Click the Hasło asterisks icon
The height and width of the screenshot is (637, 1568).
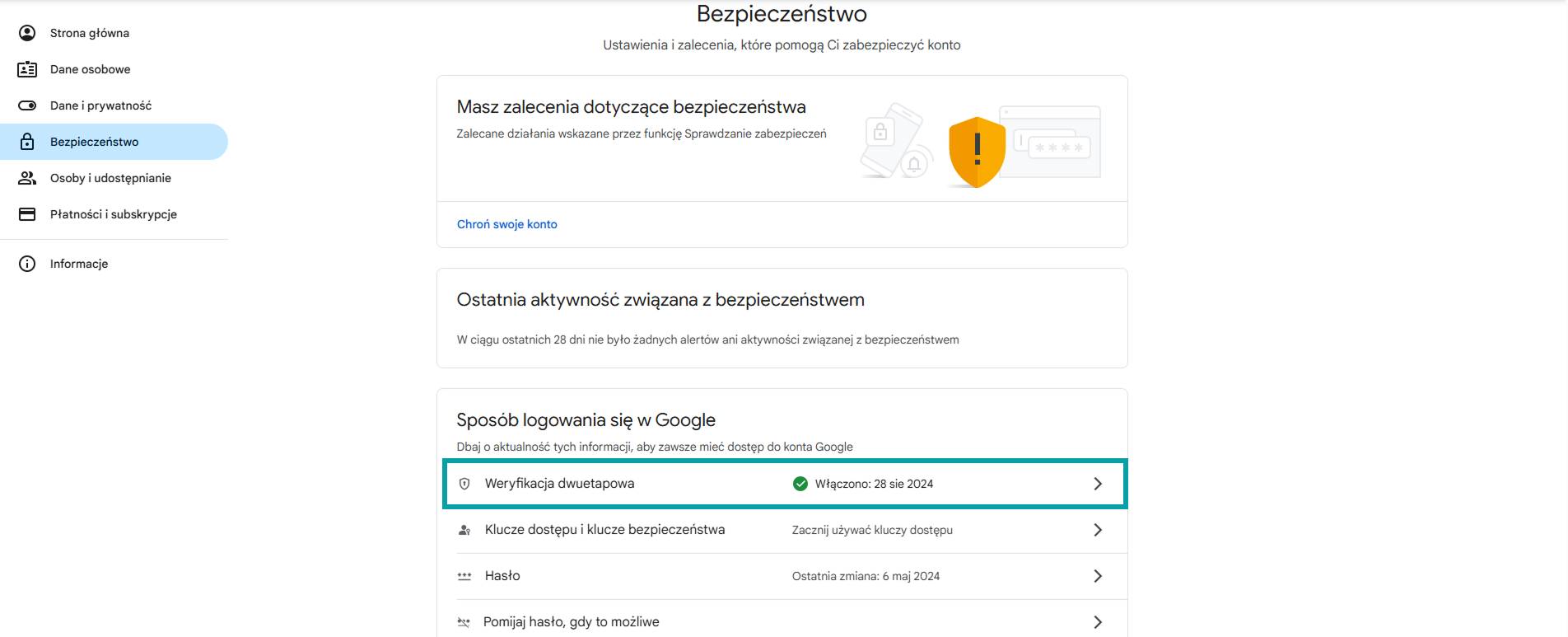[464, 576]
